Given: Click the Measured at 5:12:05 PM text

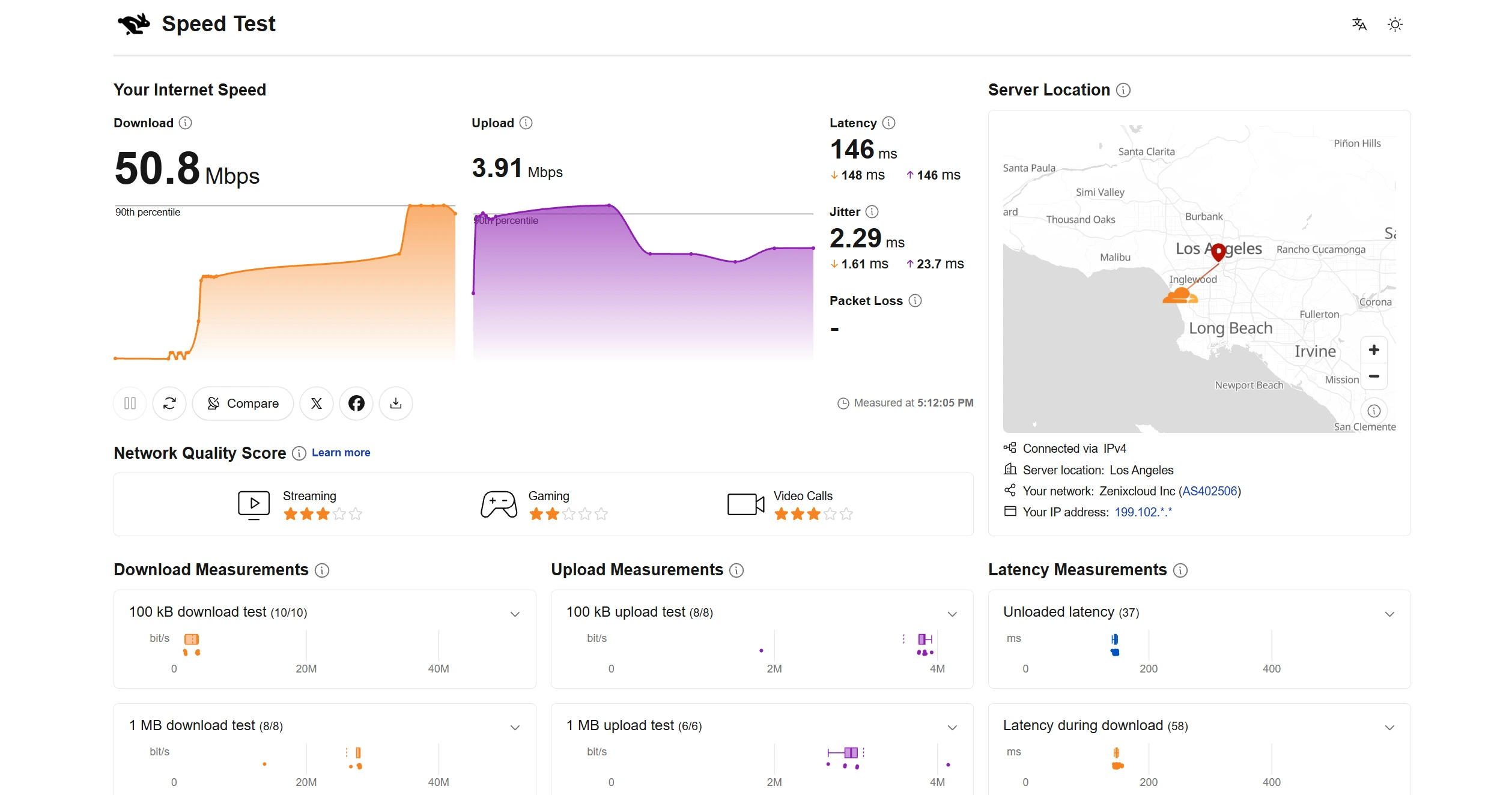Looking at the screenshot, I should (905, 403).
